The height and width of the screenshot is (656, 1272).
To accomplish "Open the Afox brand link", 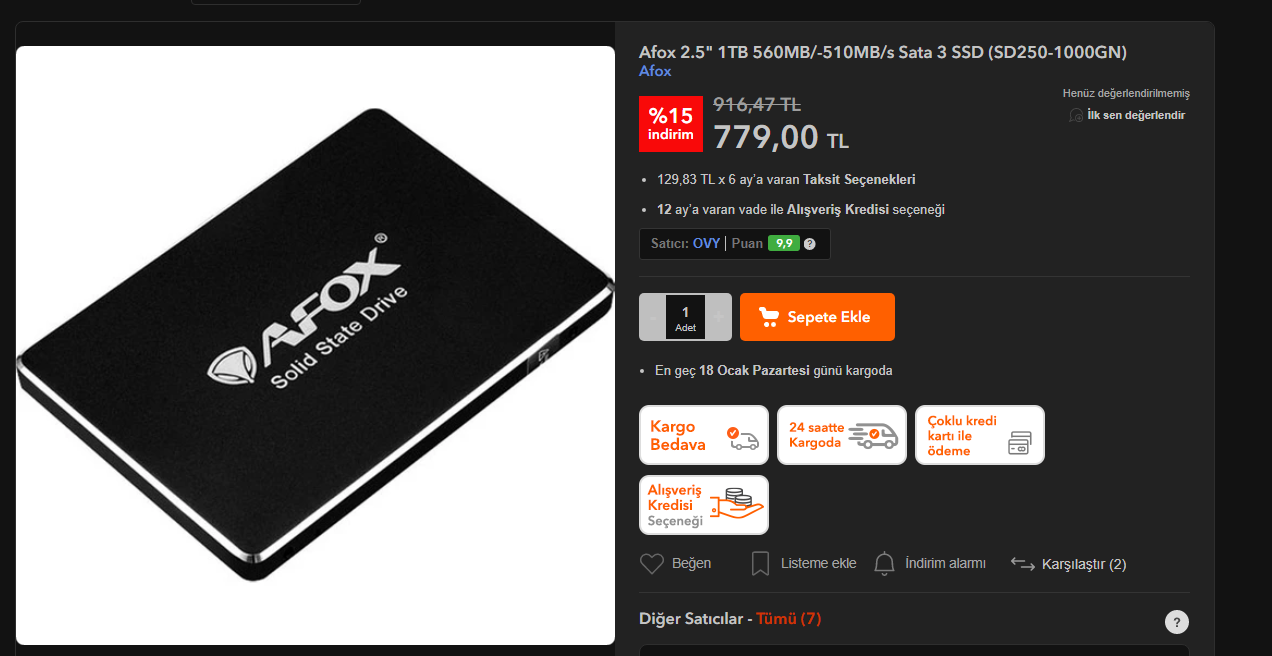I will pos(655,71).
